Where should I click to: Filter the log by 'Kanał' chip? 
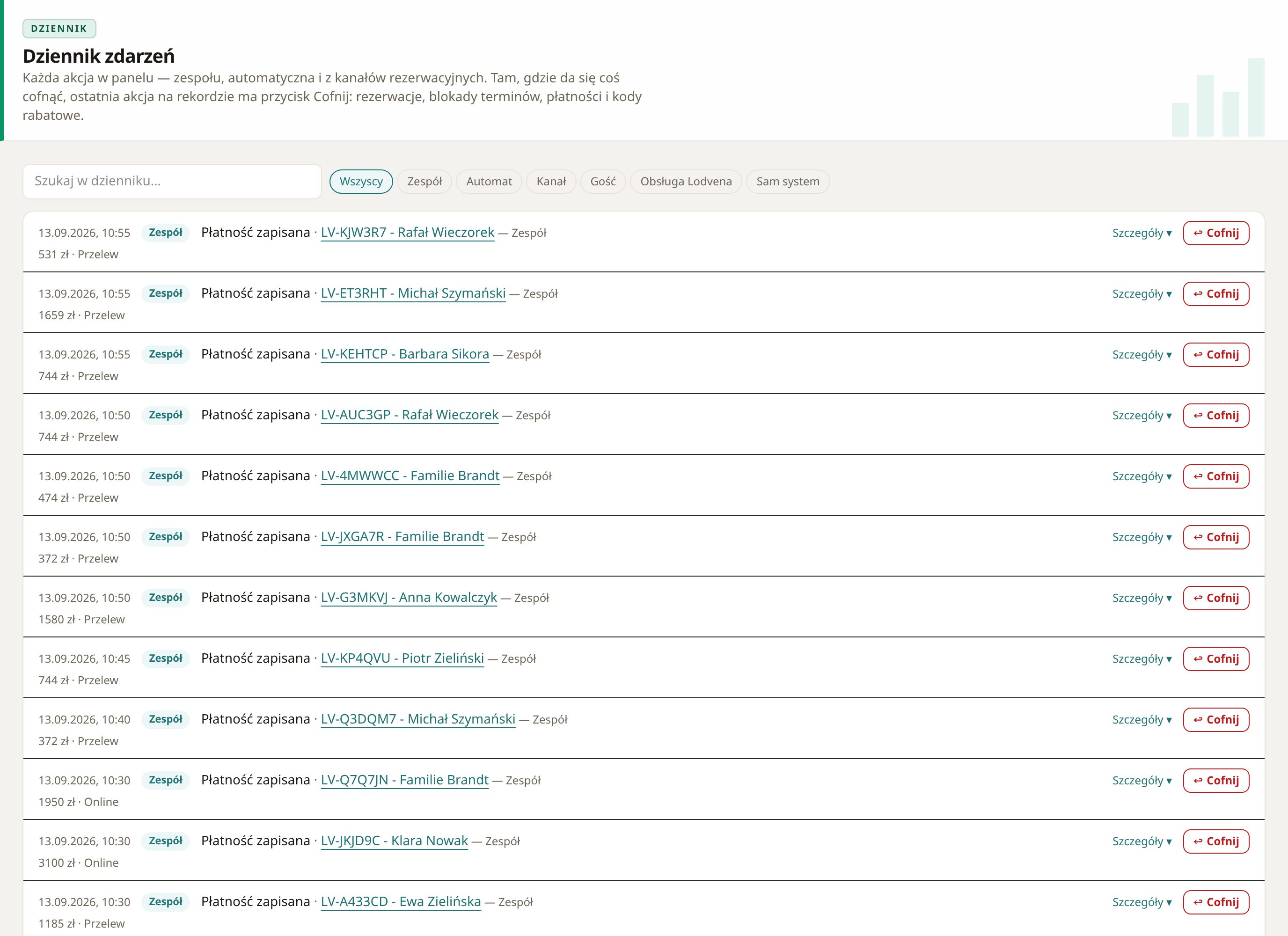click(551, 181)
